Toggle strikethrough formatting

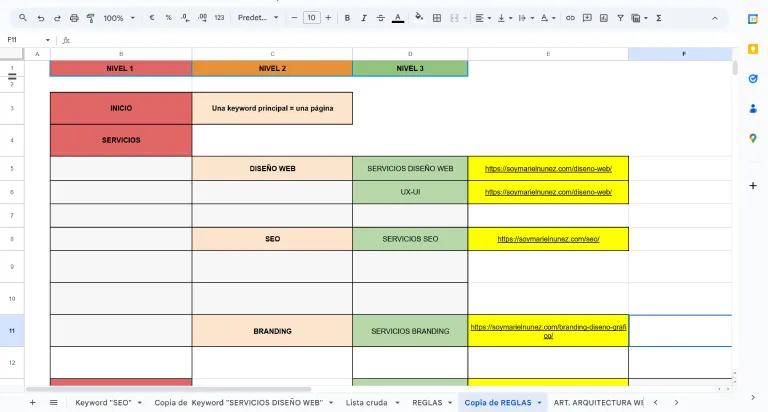[x=381, y=18]
